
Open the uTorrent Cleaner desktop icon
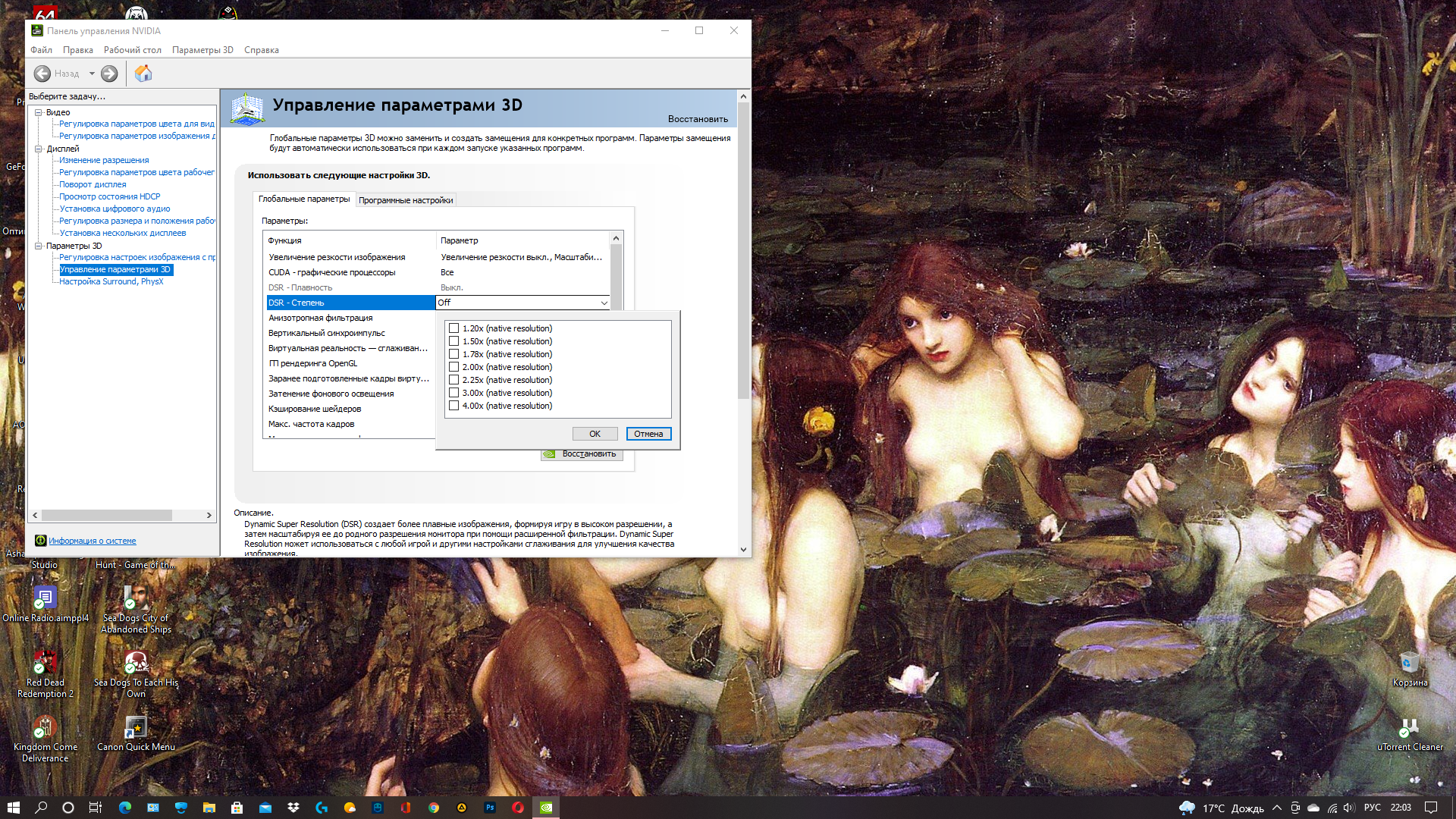click(x=1410, y=726)
